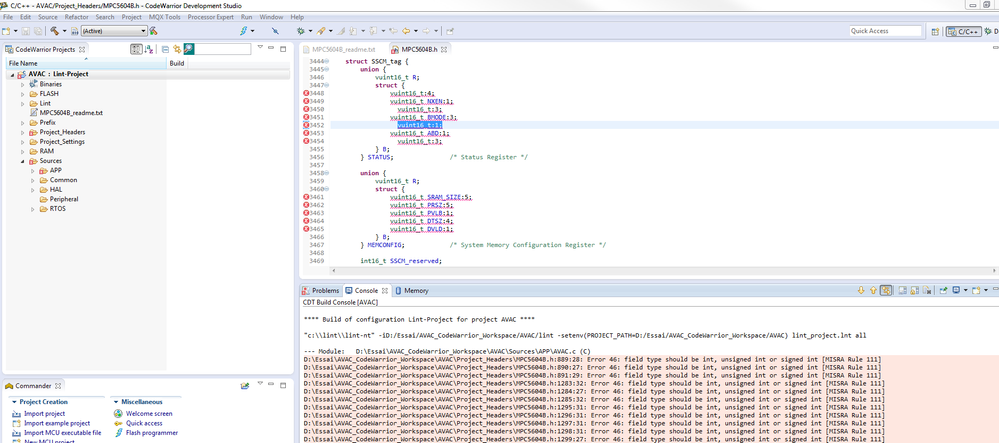Viewport: 999px width, 443px height.
Task: Click Import MCU executable file link
Action: coord(62,433)
